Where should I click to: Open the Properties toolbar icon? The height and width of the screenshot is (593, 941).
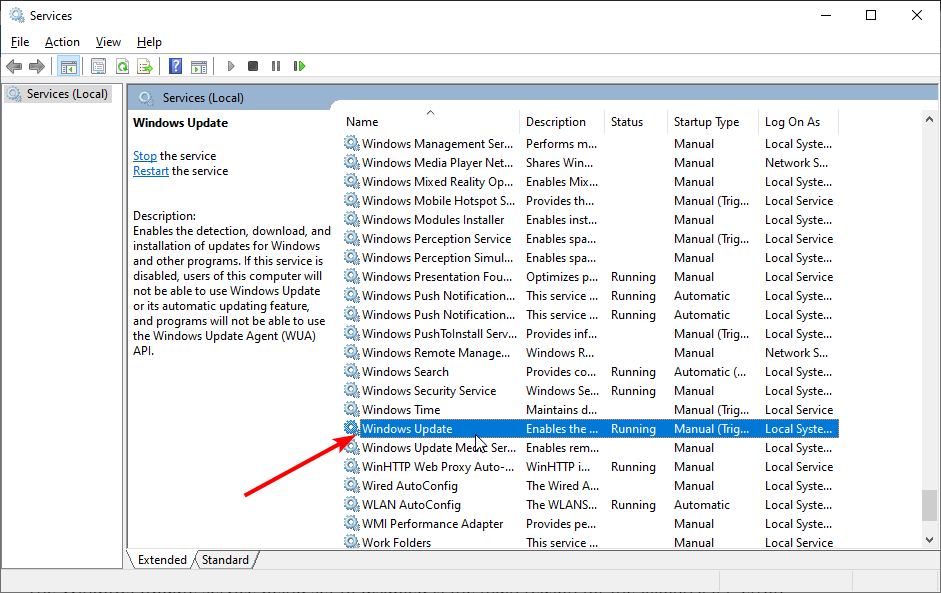click(98, 66)
